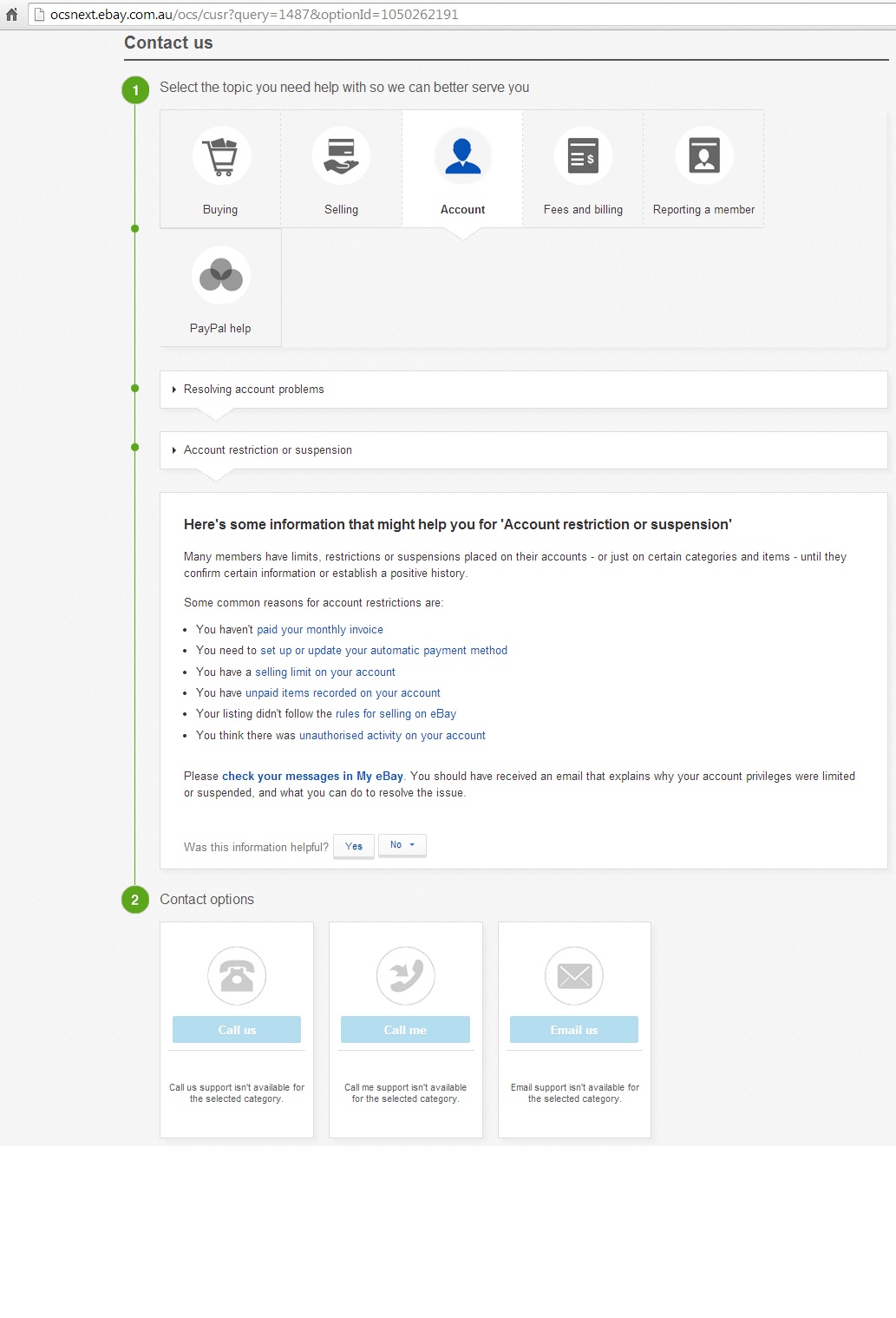Select the Fees and billing icon
This screenshot has width=896, height=1318.
(x=583, y=156)
